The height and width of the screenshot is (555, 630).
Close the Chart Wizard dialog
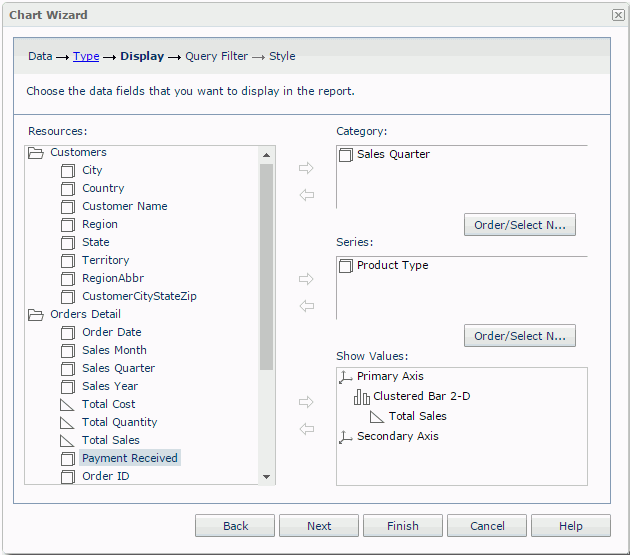coord(618,15)
